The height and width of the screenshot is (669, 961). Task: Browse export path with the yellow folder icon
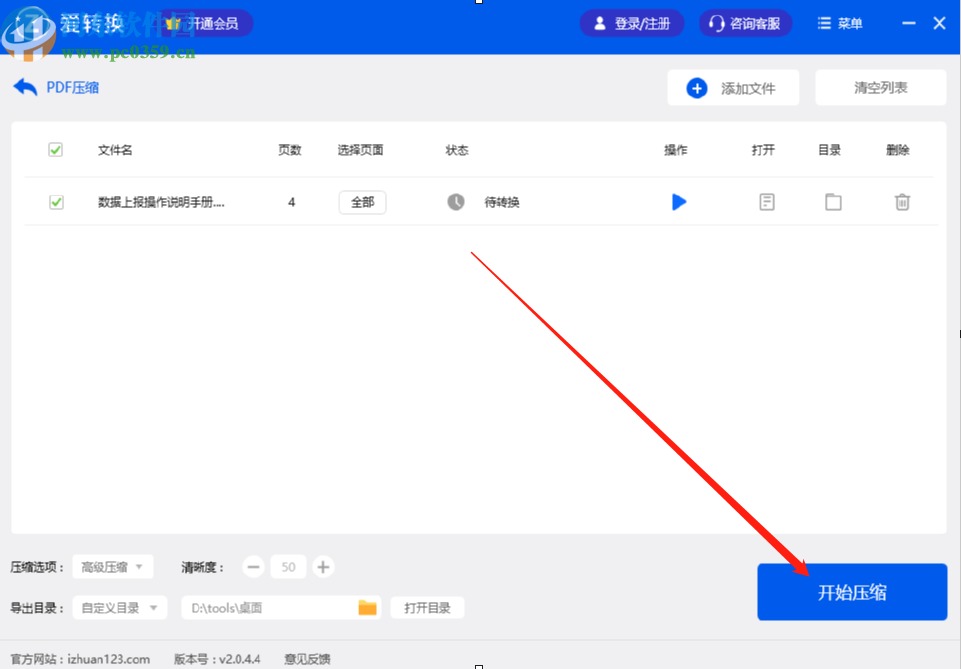[x=367, y=608]
